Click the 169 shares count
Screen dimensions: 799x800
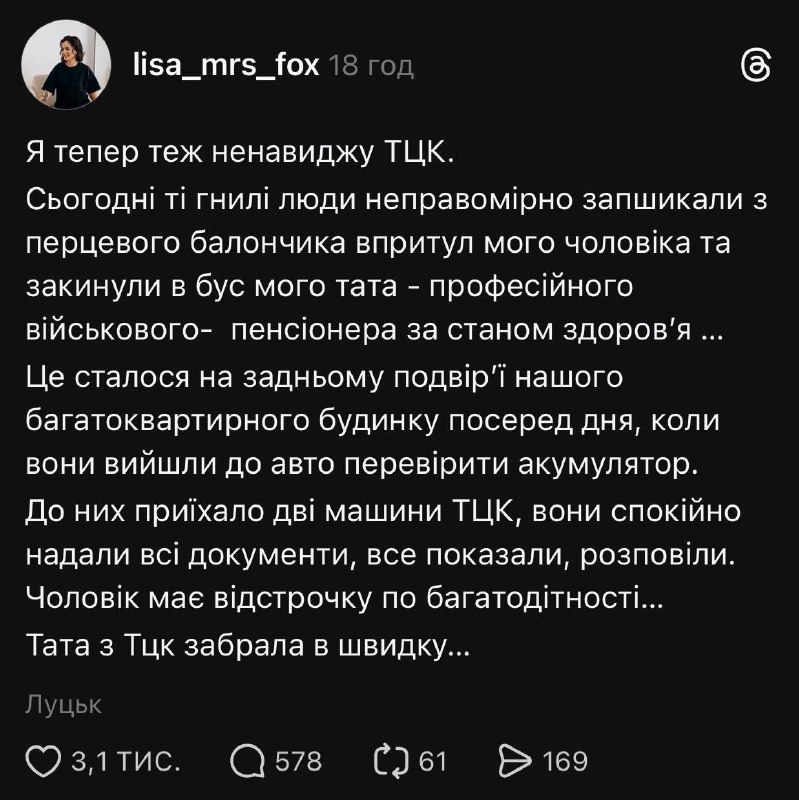click(x=565, y=762)
